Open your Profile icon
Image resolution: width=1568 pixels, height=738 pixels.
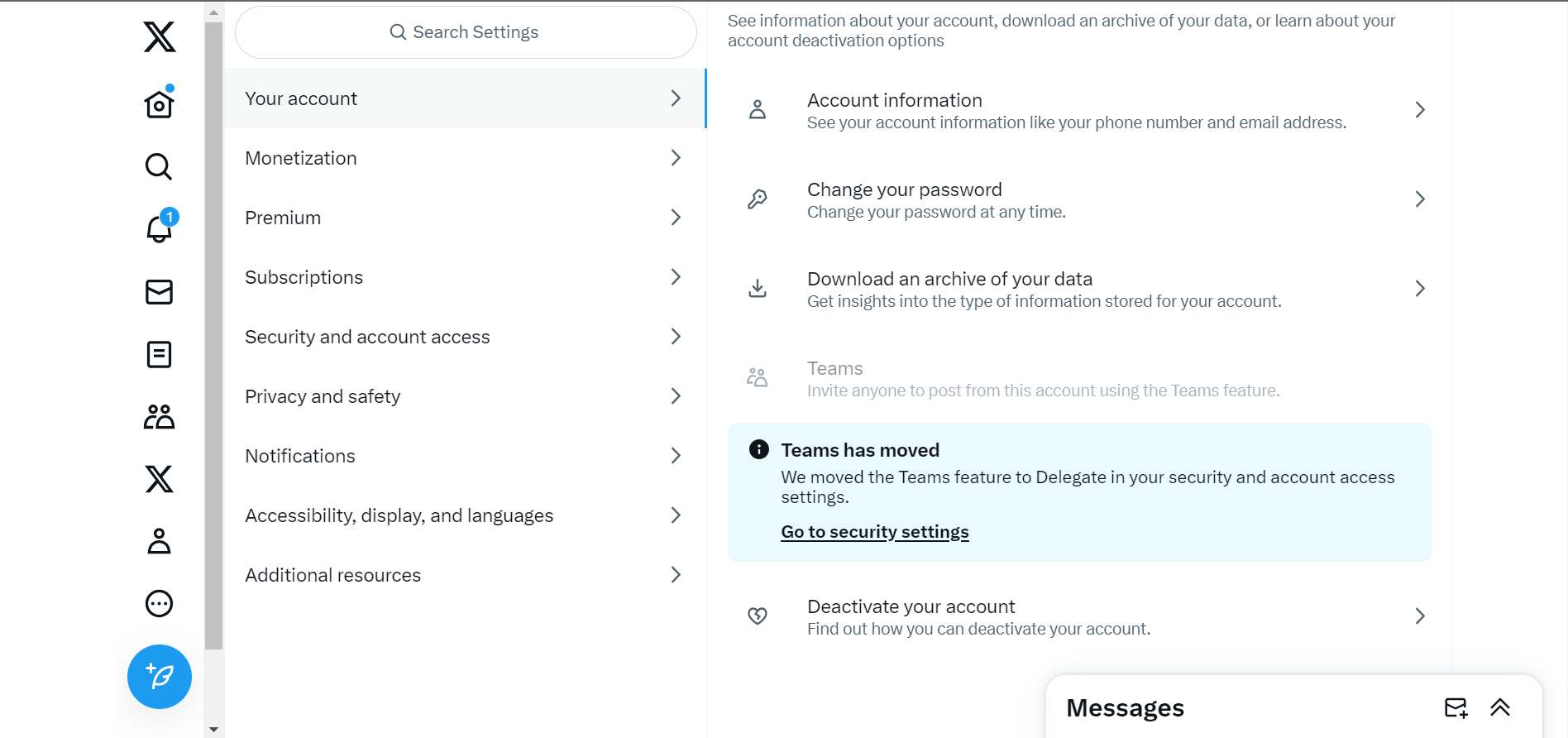click(x=158, y=542)
